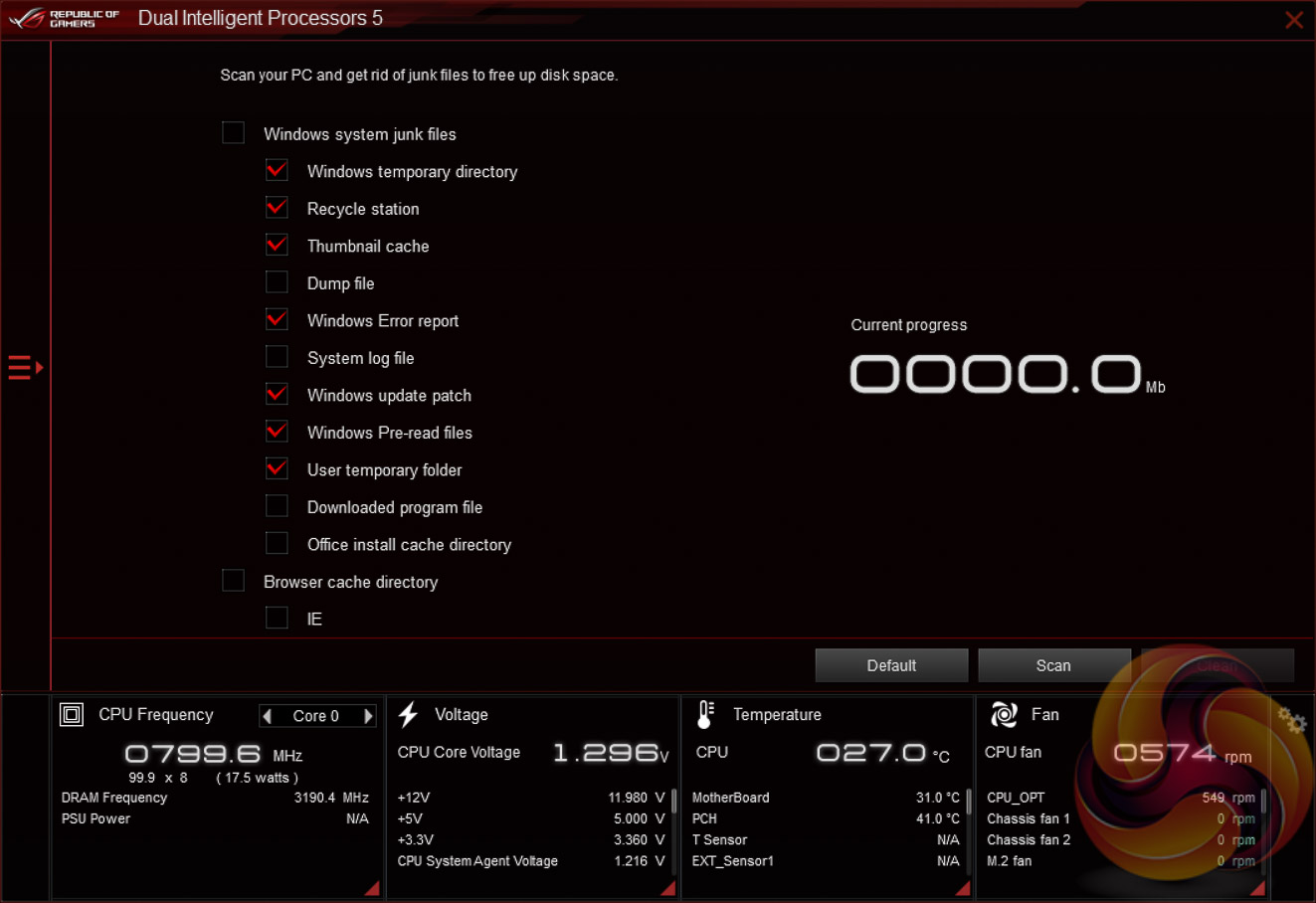Click the 'CPU System Agent Voltage' row
This screenshot has height=903, width=1316.
(x=531, y=861)
